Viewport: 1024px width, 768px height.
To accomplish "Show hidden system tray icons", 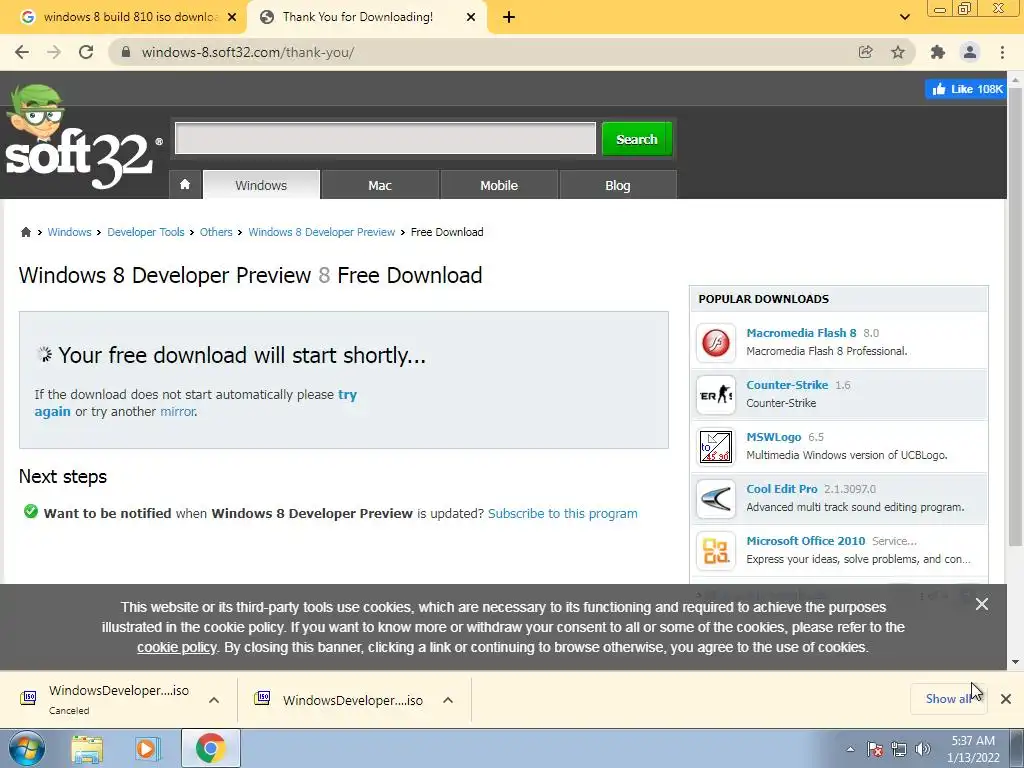I will click(850, 749).
